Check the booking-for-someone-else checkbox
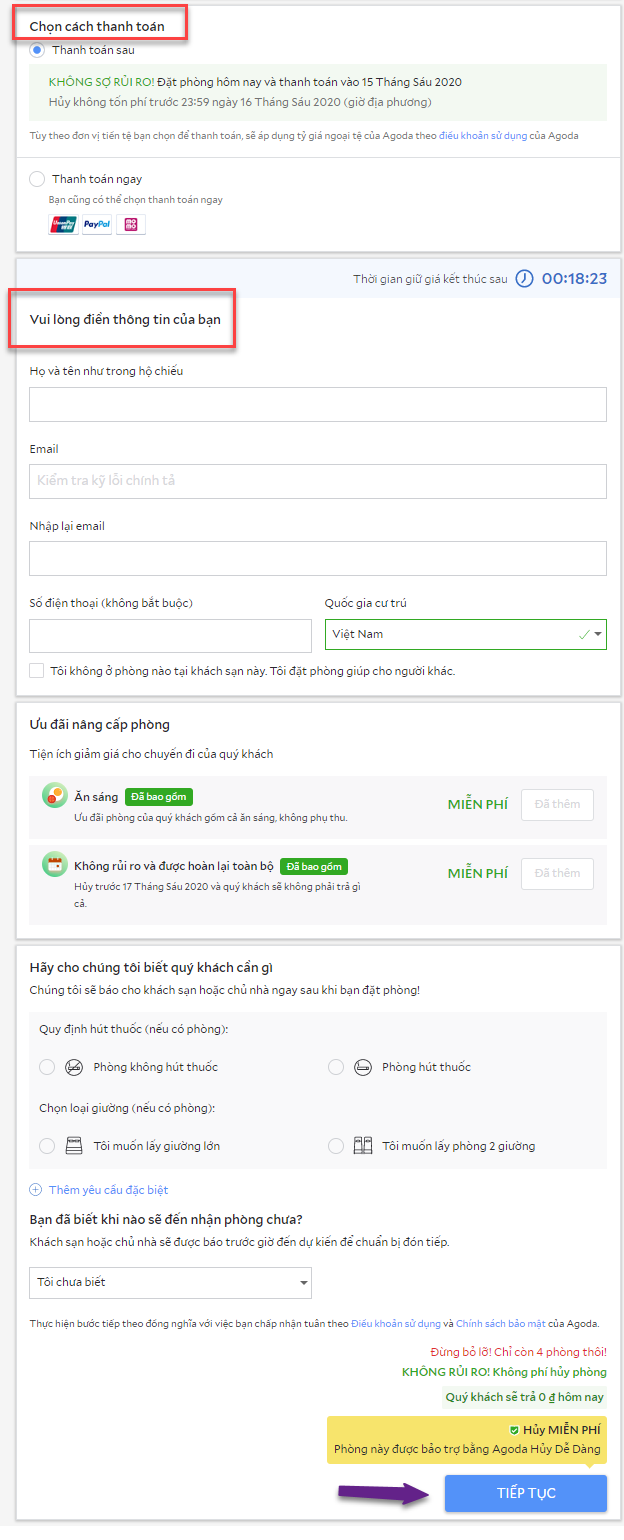 tap(37, 671)
